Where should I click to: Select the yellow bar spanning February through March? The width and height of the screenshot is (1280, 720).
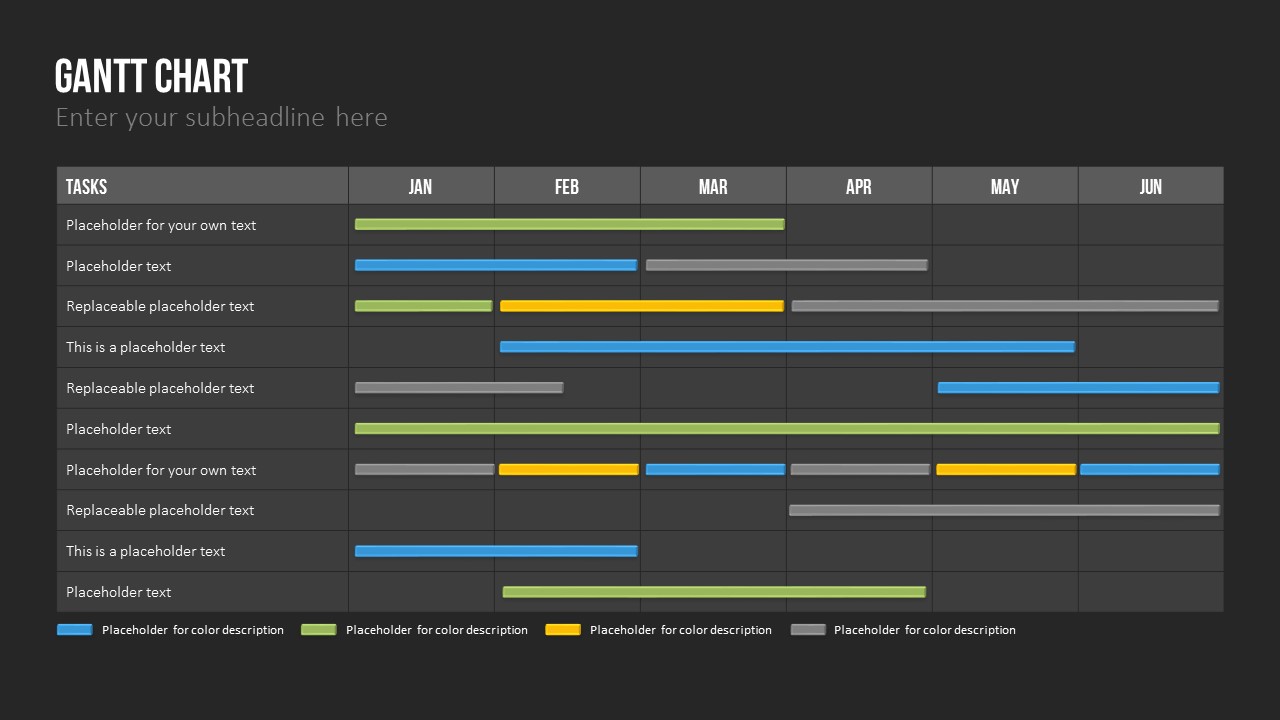(x=642, y=306)
